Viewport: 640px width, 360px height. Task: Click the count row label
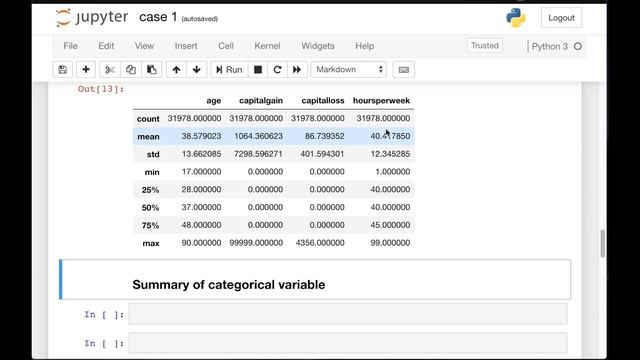(148, 119)
